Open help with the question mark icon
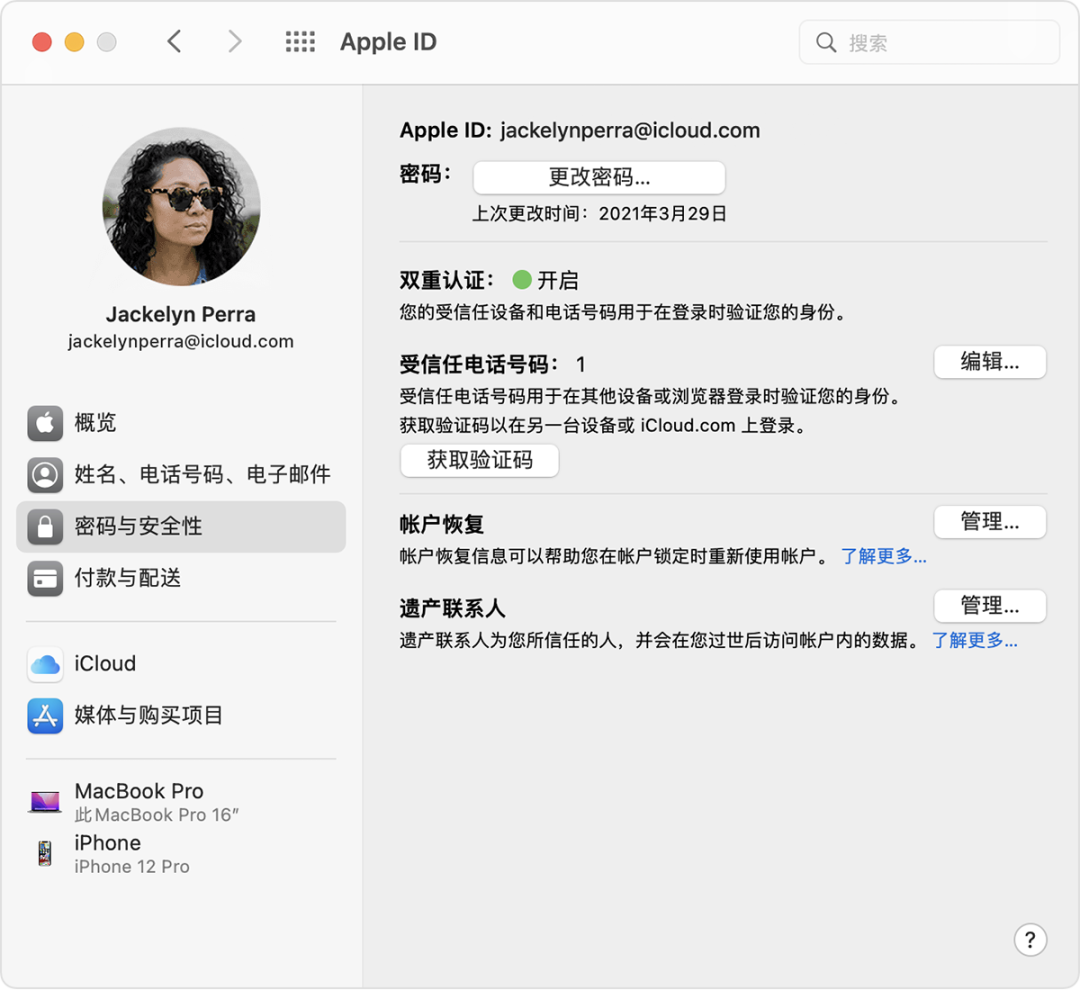 (x=1030, y=939)
